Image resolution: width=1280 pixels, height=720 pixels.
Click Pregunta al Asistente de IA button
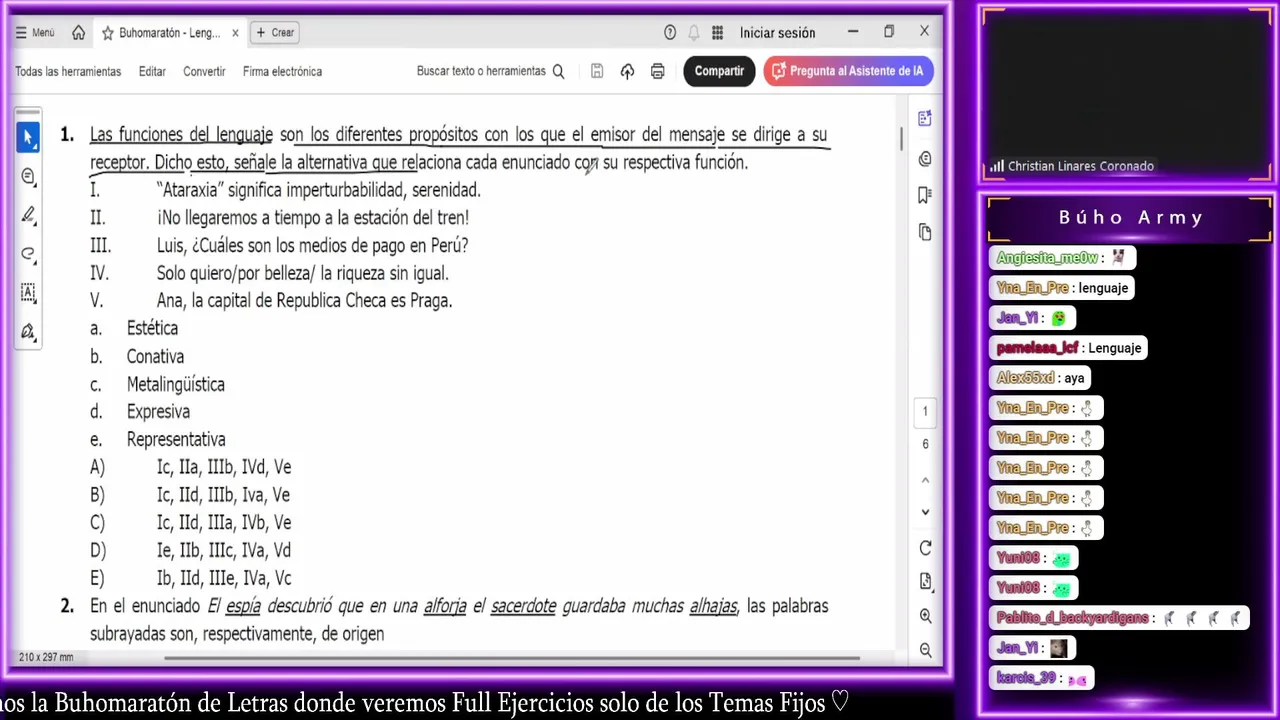tap(848, 71)
